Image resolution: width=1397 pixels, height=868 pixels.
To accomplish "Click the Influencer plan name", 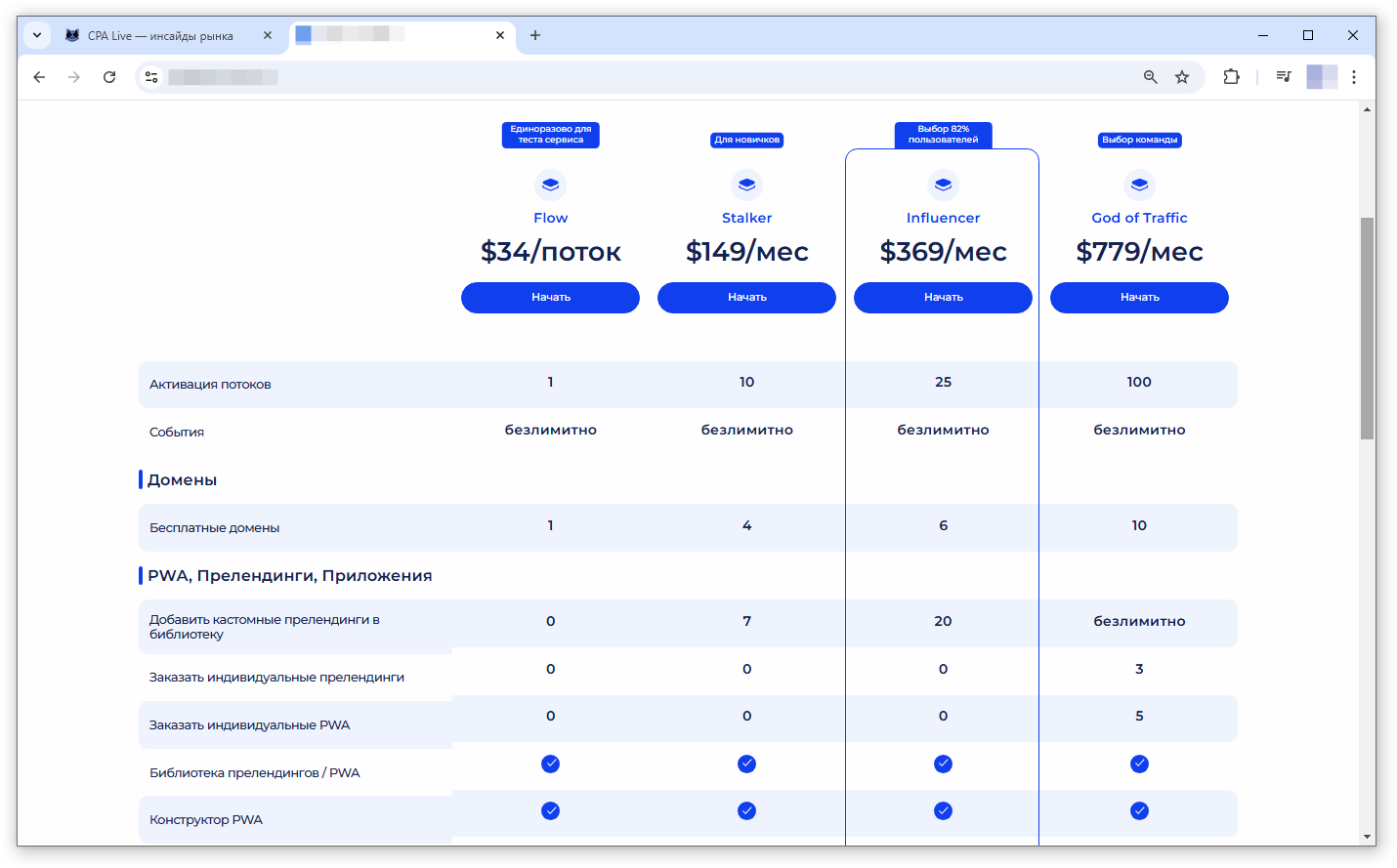I will [943, 218].
